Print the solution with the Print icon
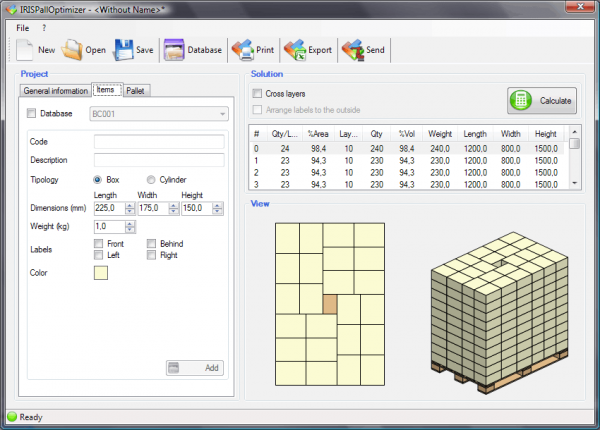Image resolution: width=600 pixels, height=430 pixels. (x=243, y=48)
